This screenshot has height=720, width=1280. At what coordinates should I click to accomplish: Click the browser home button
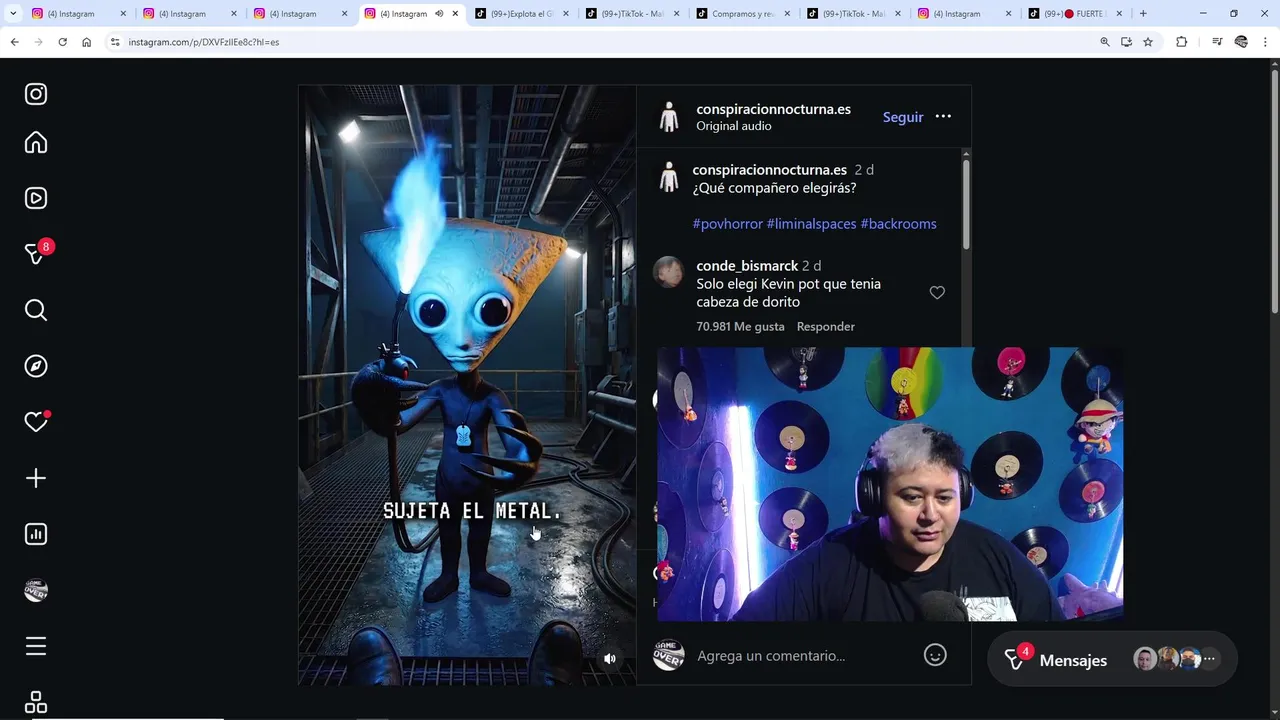[86, 42]
